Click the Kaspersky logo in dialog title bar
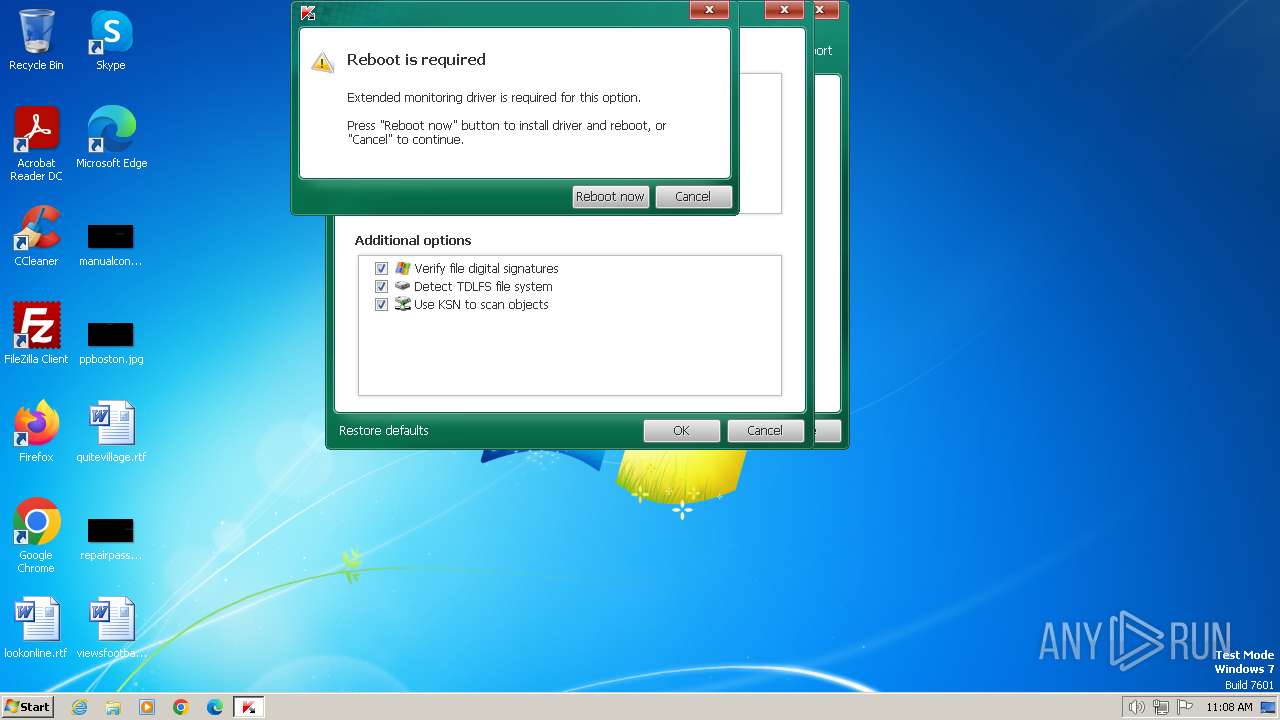The height and width of the screenshot is (720, 1280). [308, 12]
